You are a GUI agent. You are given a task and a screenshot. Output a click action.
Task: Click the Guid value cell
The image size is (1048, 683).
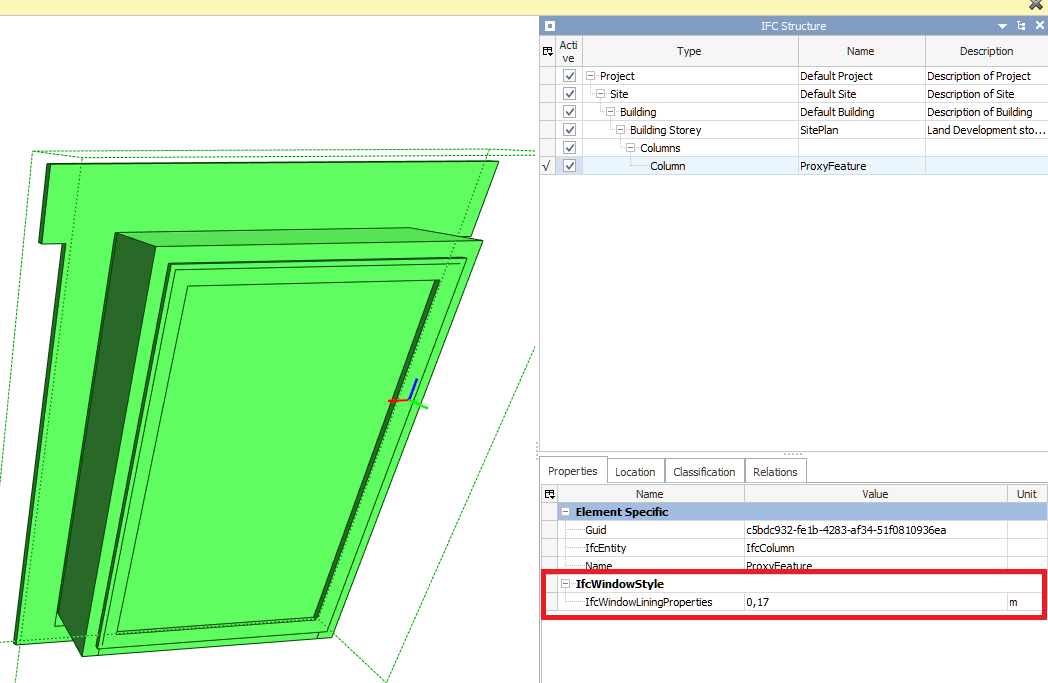coord(876,530)
